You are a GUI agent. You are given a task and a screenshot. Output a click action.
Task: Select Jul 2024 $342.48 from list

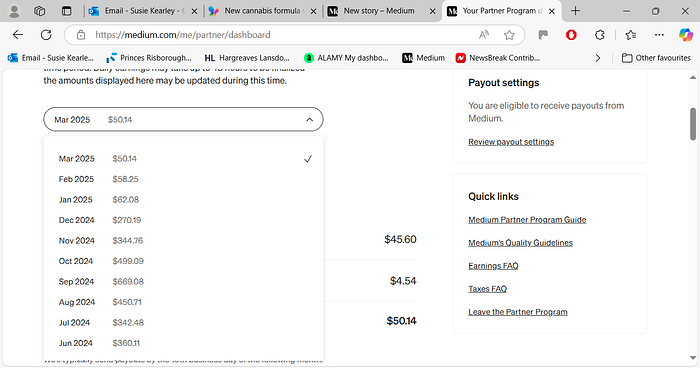point(183,323)
